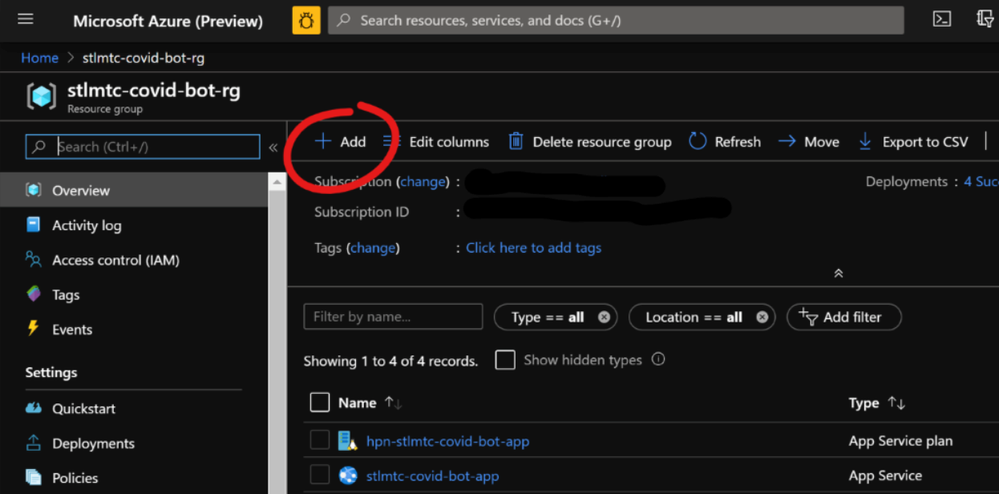This screenshot has width=999, height=494.
Task: Click the App Service globe icon
Action: click(348, 476)
